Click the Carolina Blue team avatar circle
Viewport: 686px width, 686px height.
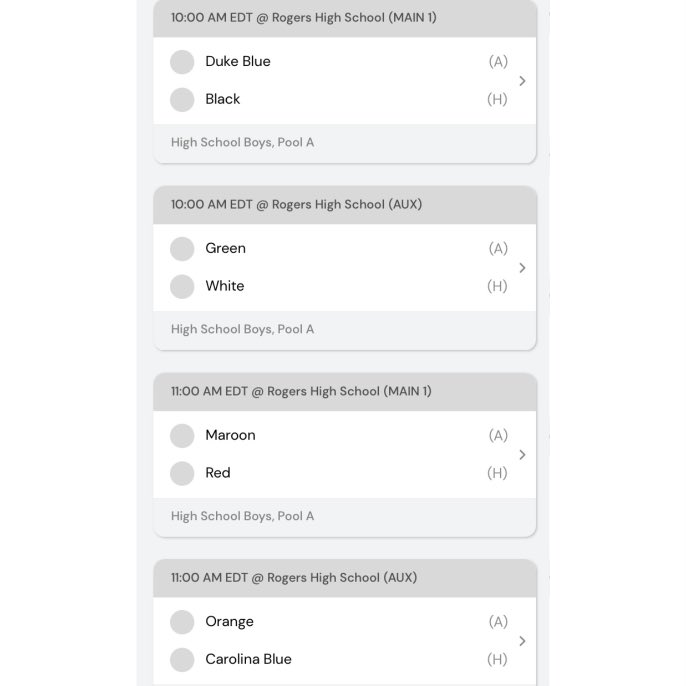[182, 659]
